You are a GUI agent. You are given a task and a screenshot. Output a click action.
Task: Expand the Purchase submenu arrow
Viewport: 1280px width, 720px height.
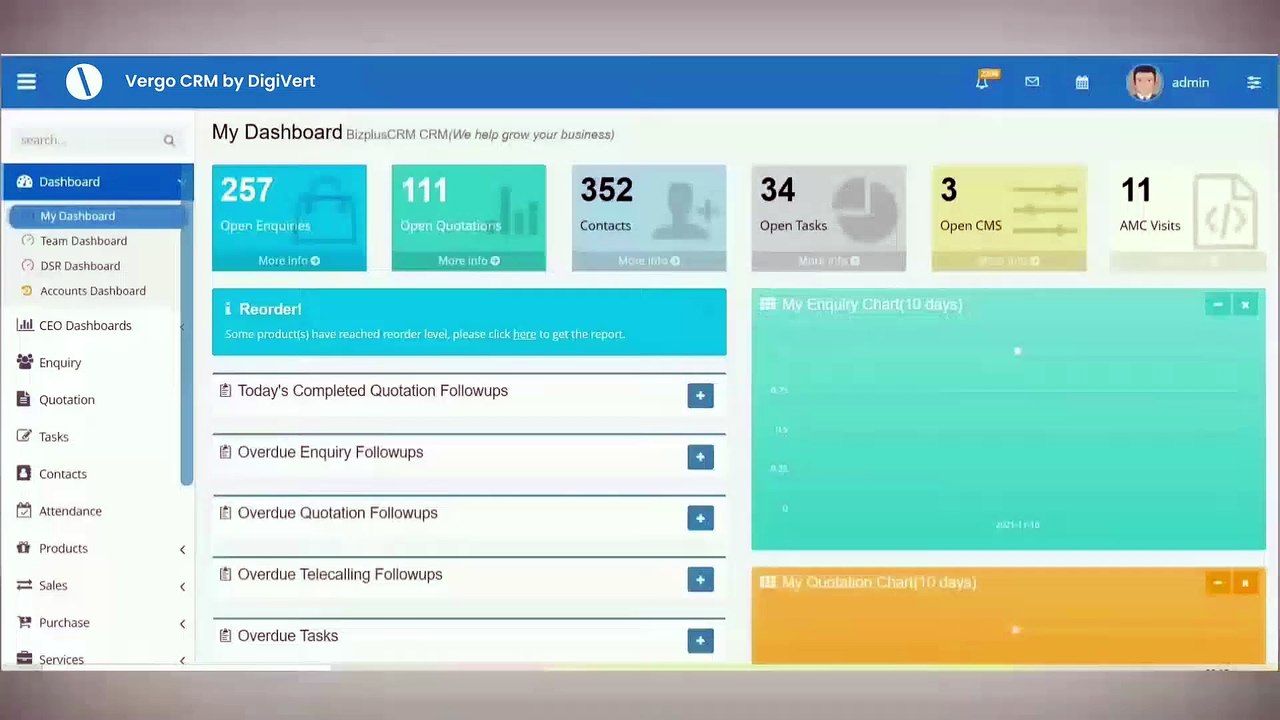[182, 623]
